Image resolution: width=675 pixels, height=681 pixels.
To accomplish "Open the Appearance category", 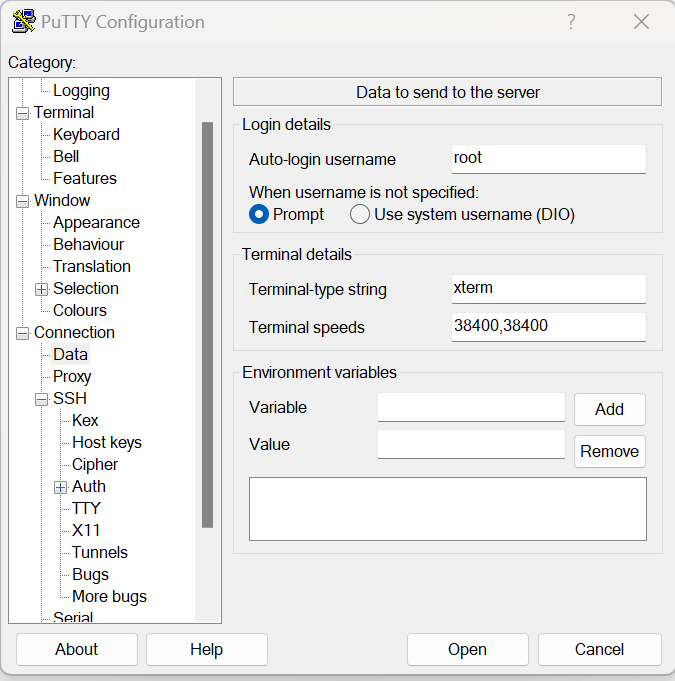I will 96,222.
